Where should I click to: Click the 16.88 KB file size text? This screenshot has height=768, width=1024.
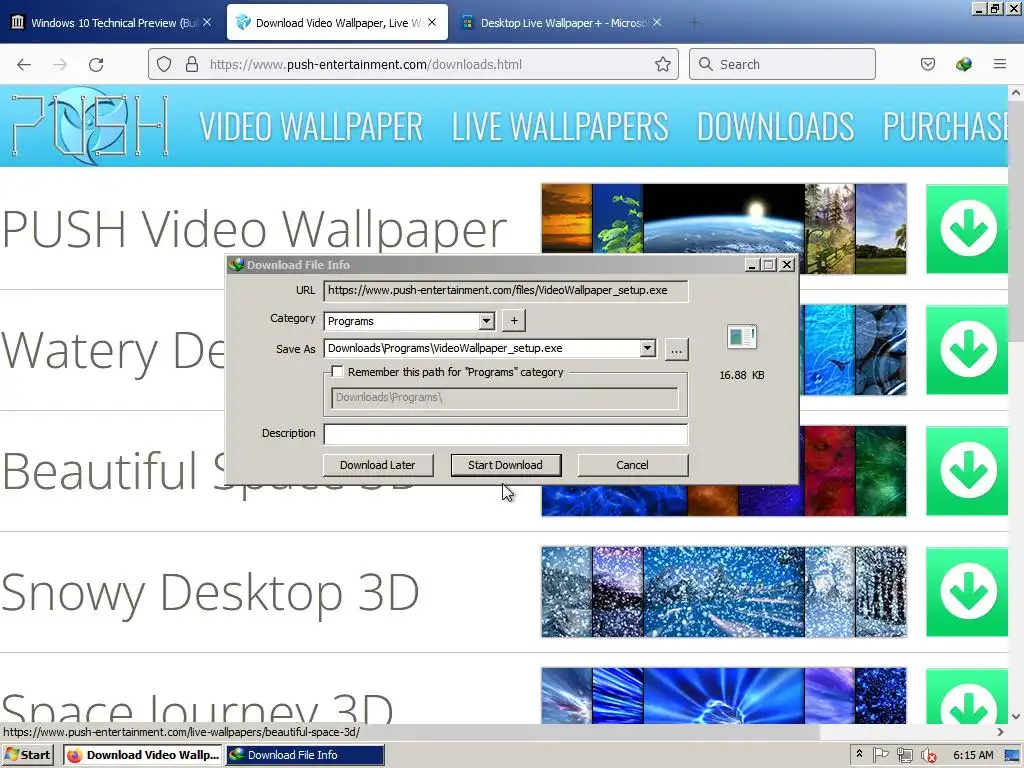pyautogui.click(x=741, y=375)
